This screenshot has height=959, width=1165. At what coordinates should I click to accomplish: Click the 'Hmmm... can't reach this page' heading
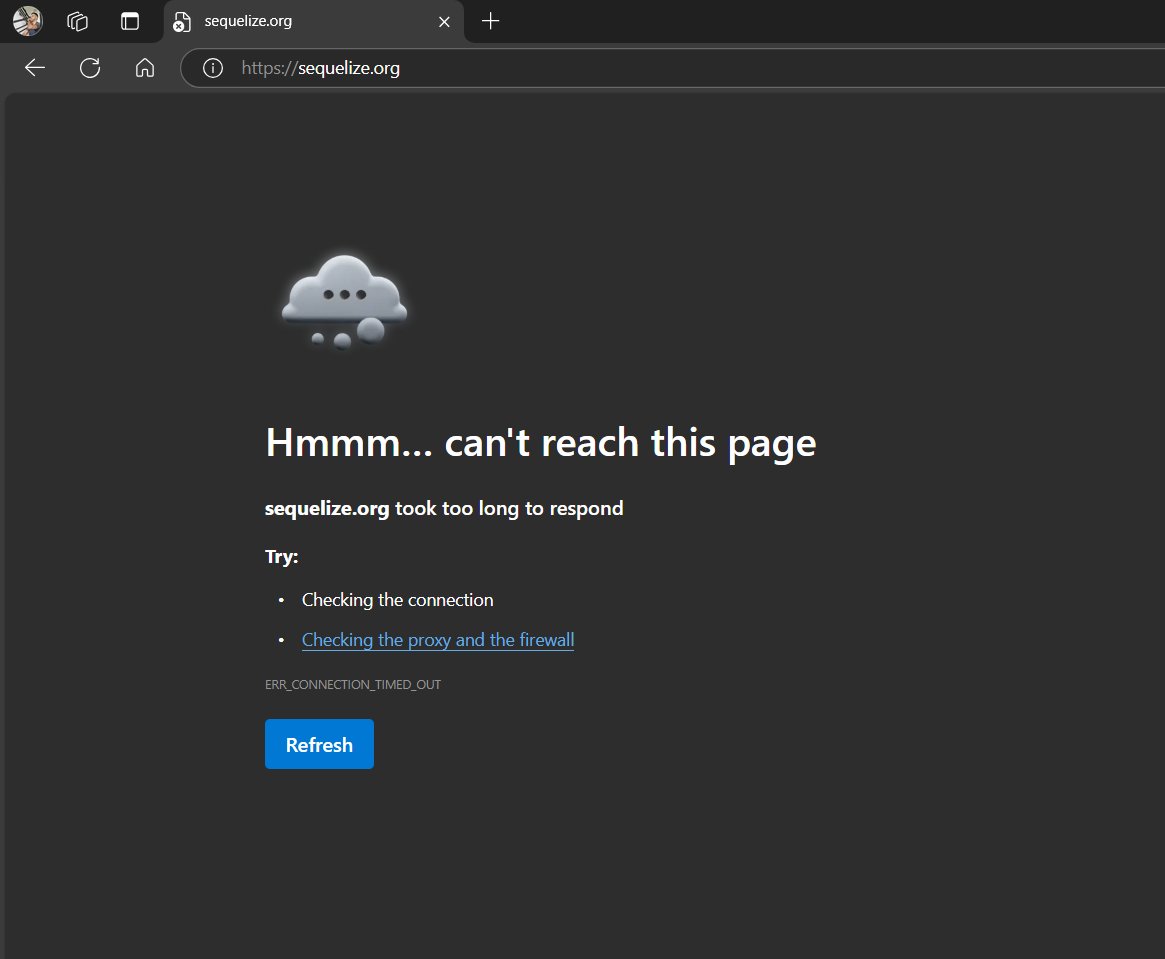(541, 443)
